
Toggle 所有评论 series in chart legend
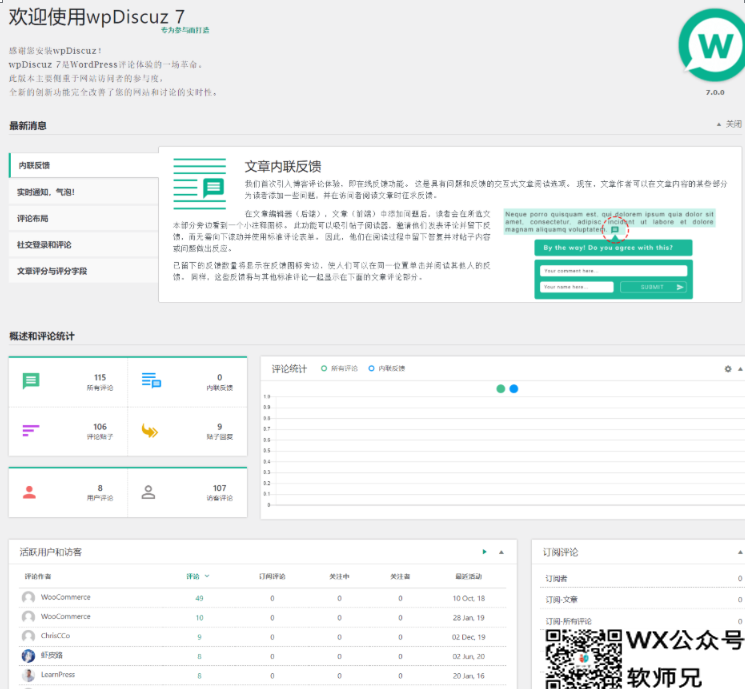(339, 368)
